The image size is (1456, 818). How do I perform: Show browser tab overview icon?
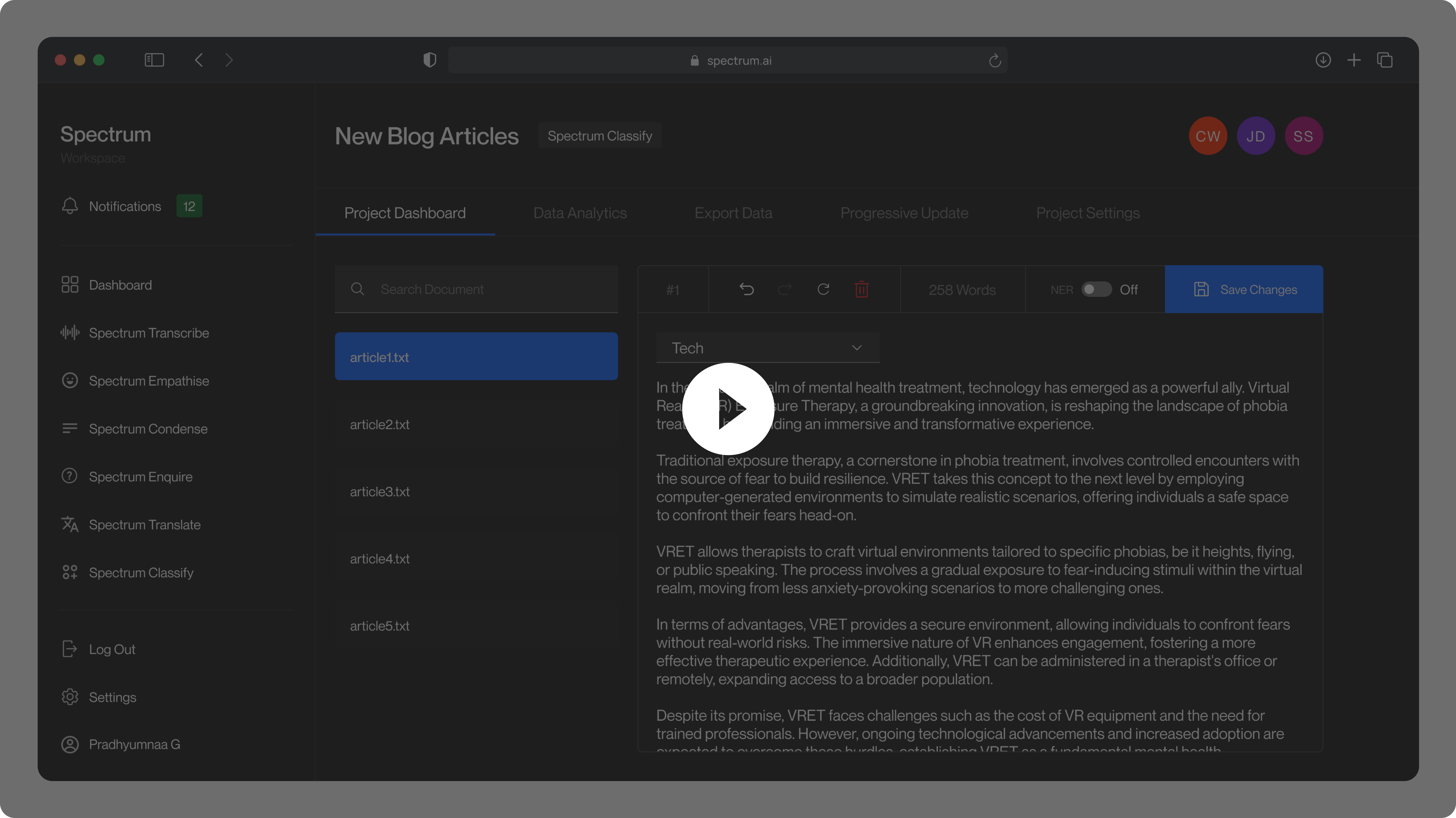(x=1385, y=60)
